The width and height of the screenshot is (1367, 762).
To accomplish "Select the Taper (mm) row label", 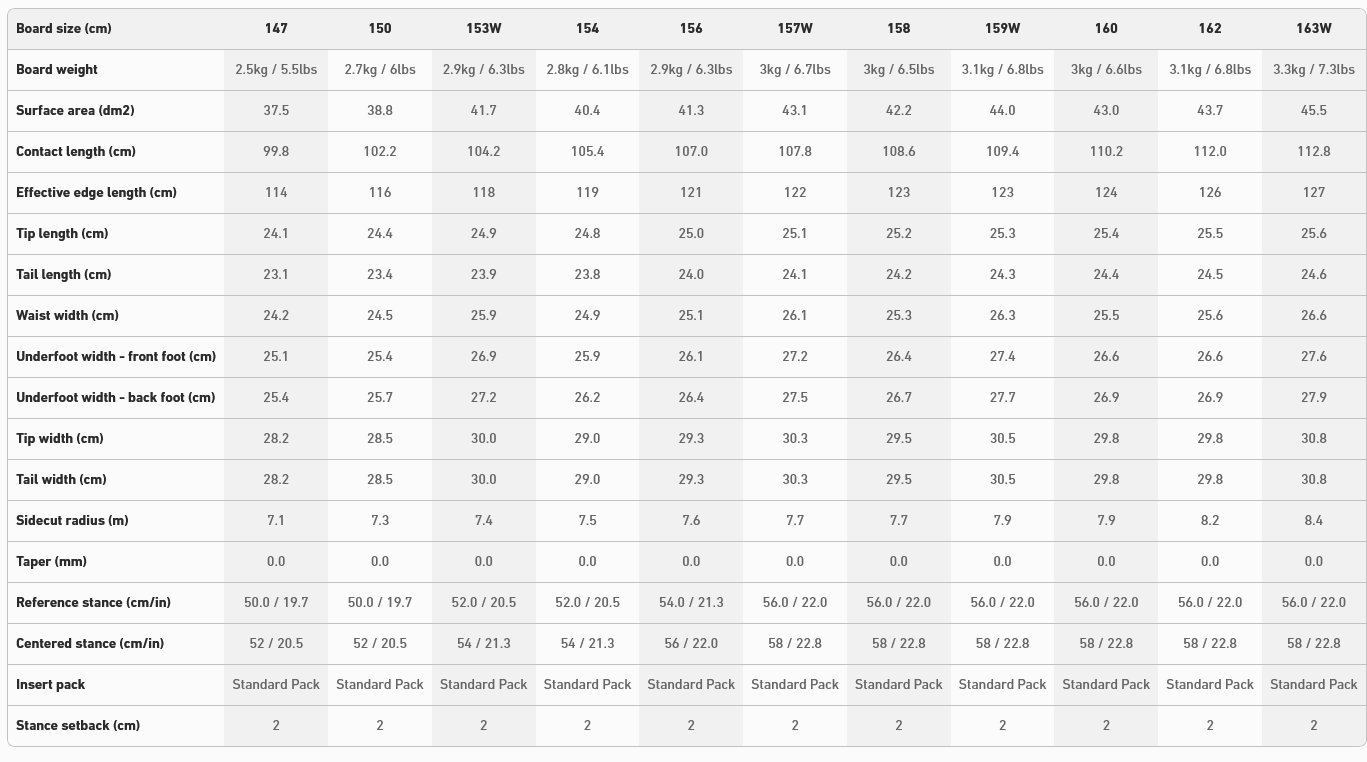I will (x=51, y=561).
